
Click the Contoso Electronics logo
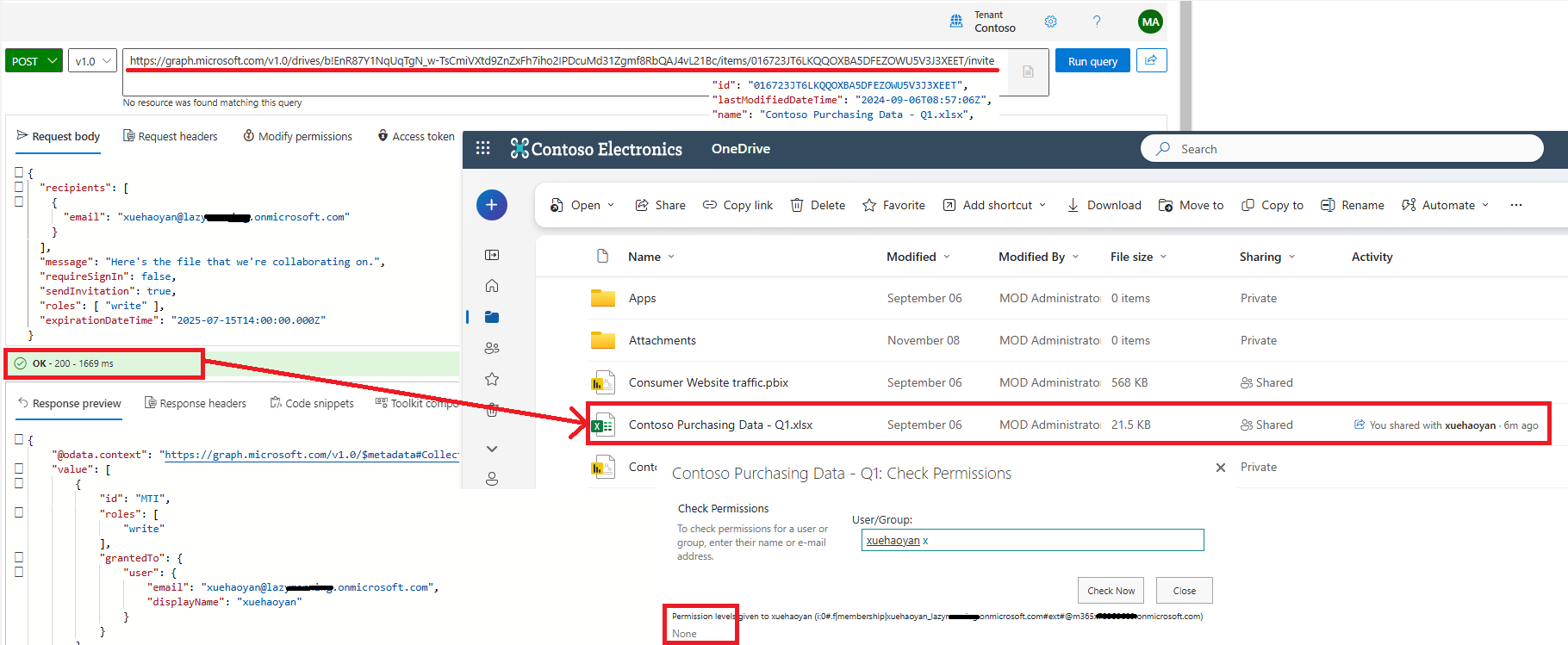point(596,148)
